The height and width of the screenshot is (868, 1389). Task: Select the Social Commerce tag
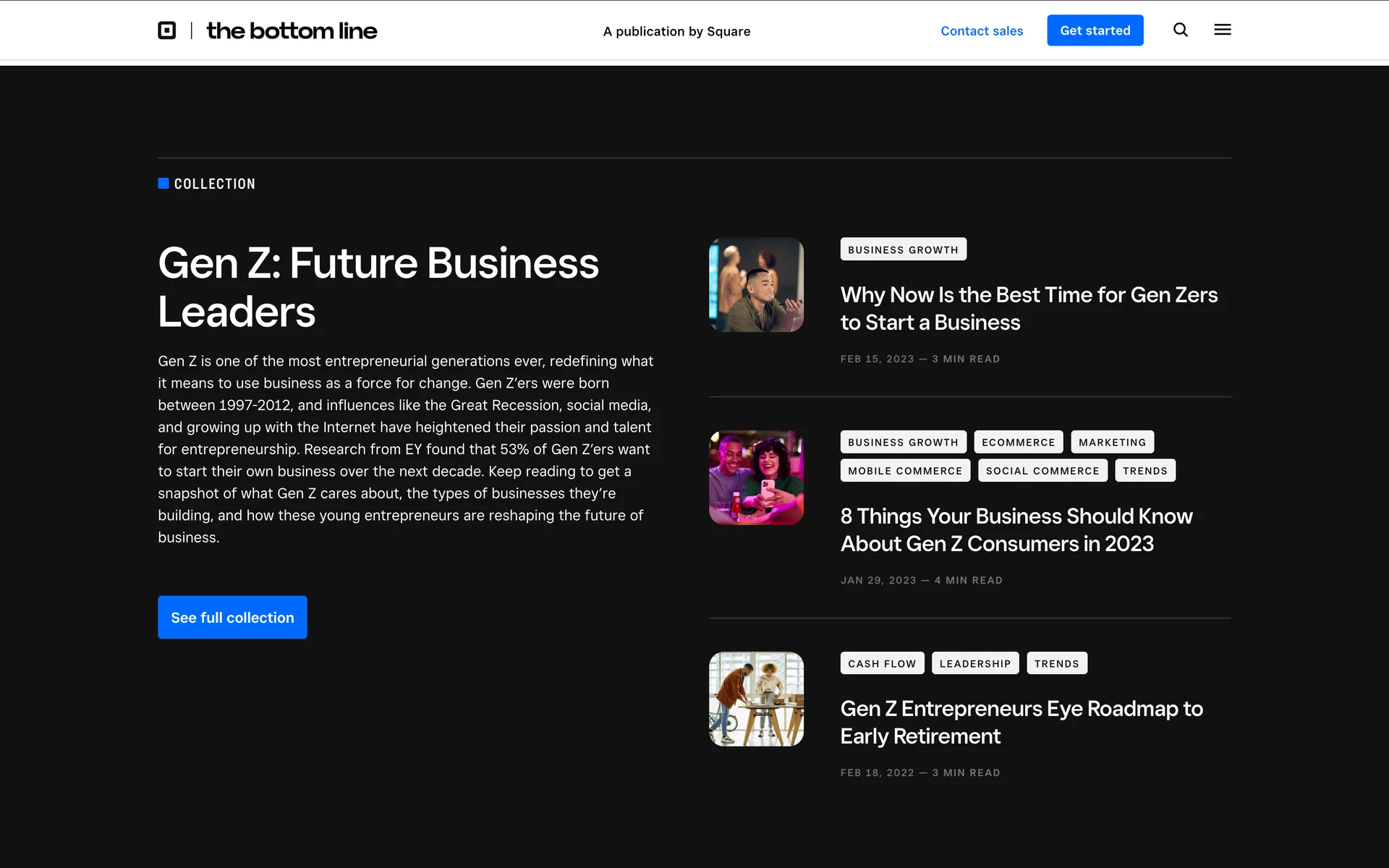1042,470
